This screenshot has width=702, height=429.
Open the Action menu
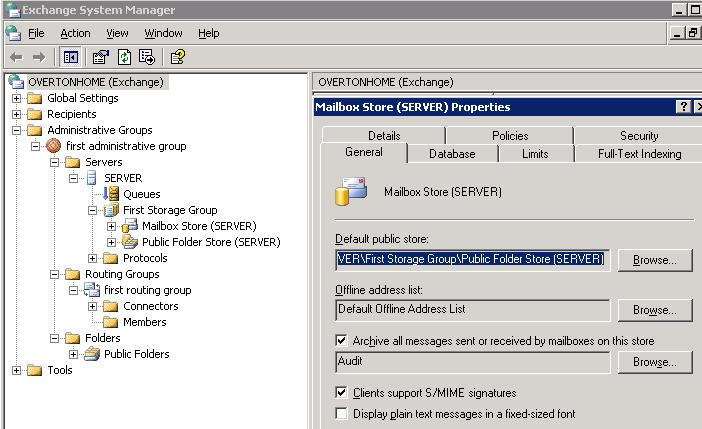pyautogui.click(x=75, y=33)
